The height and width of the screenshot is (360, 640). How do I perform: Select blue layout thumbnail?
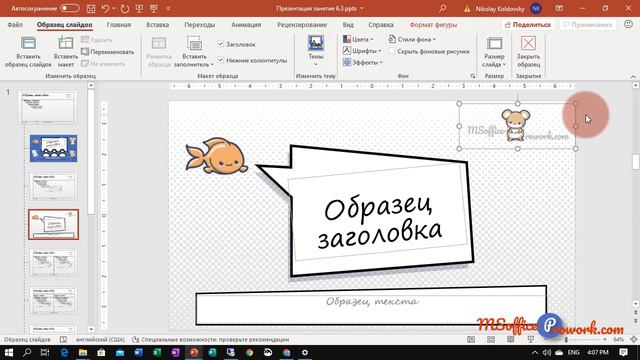(53, 149)
